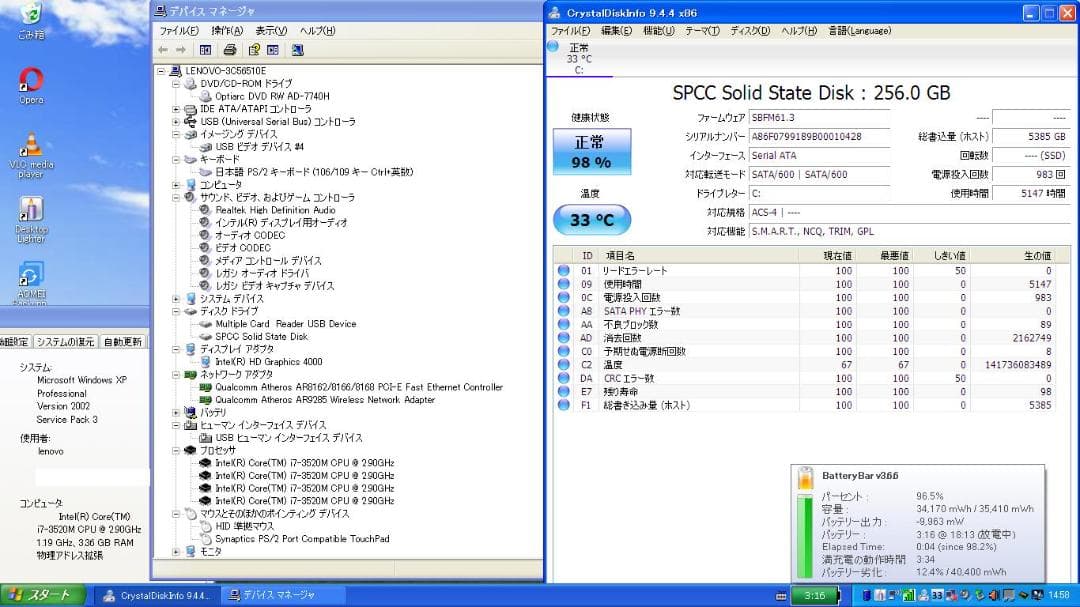
Task: Select 日本語 PS/2 キーボード device entry
Action: tap(313, 172)
